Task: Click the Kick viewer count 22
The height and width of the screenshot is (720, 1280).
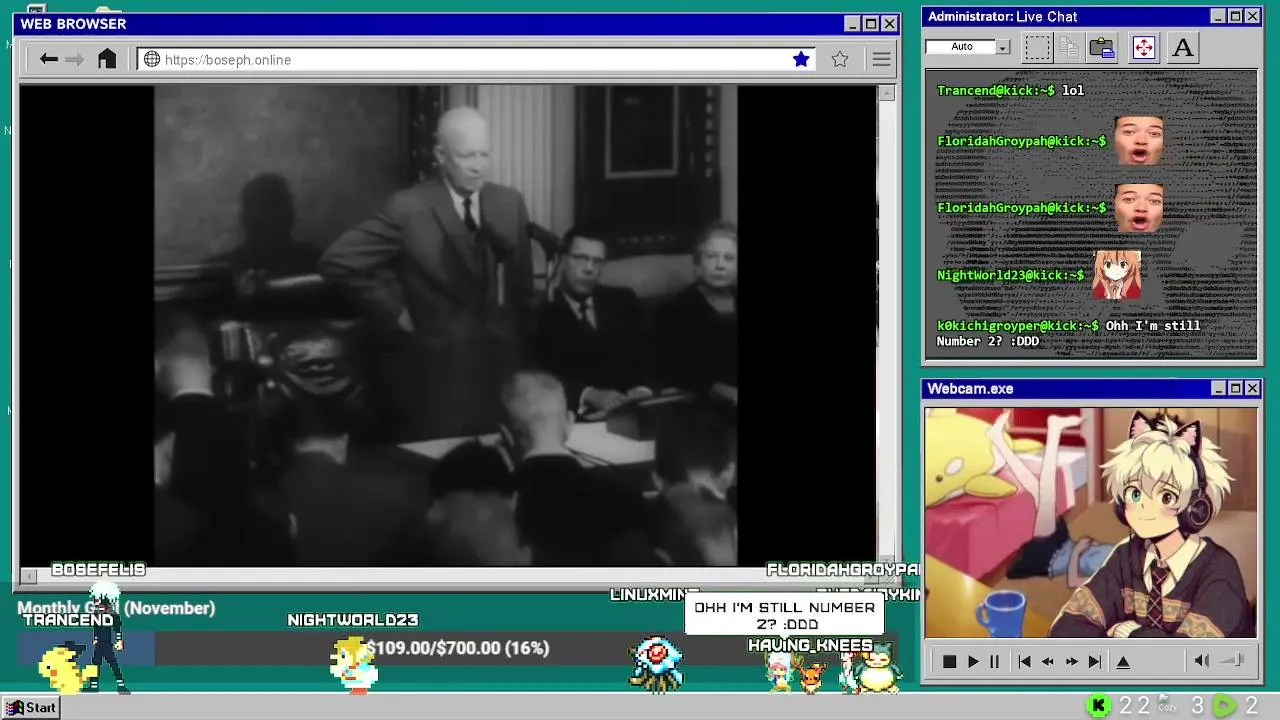Action: point(1134,707)
